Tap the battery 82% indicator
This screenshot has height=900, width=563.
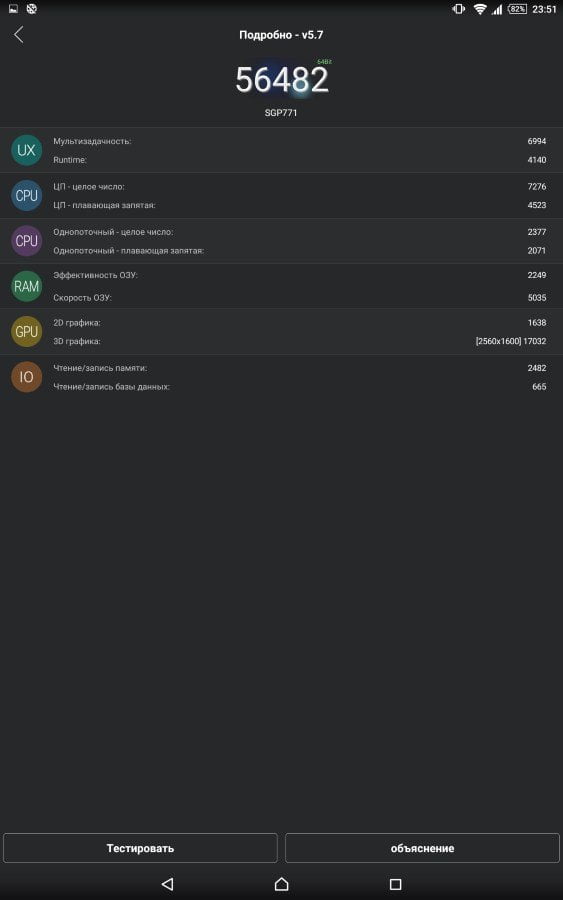click(517, 9)
